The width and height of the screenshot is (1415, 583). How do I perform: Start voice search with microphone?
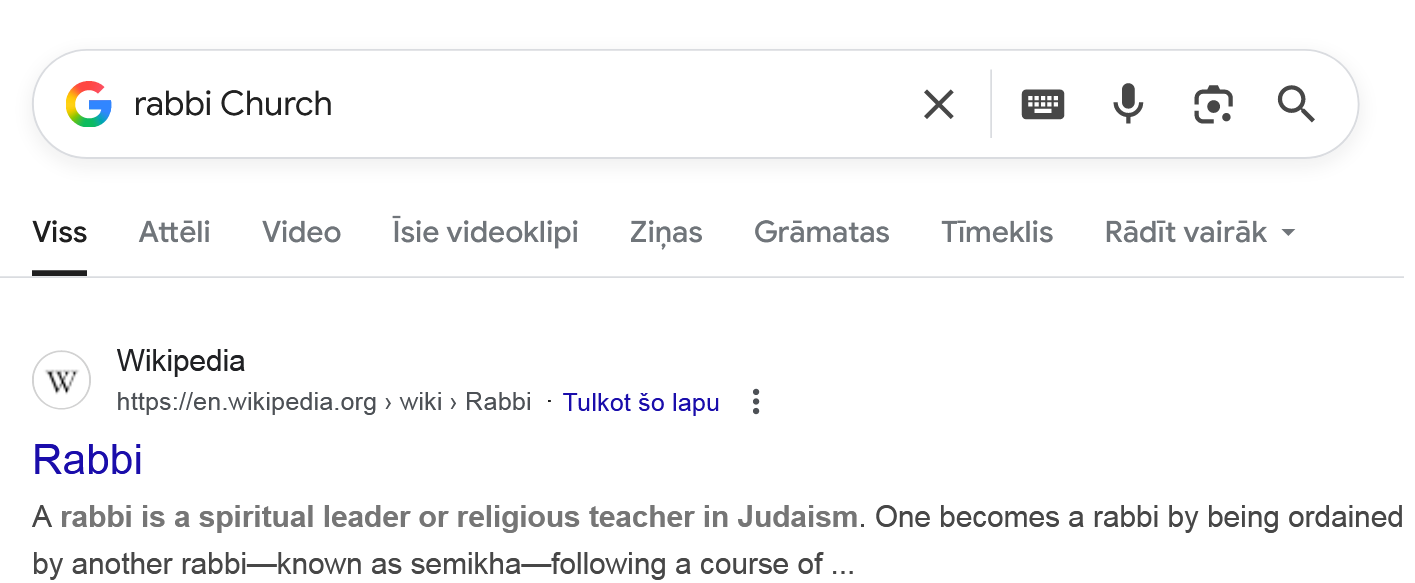click(1128, 104)
